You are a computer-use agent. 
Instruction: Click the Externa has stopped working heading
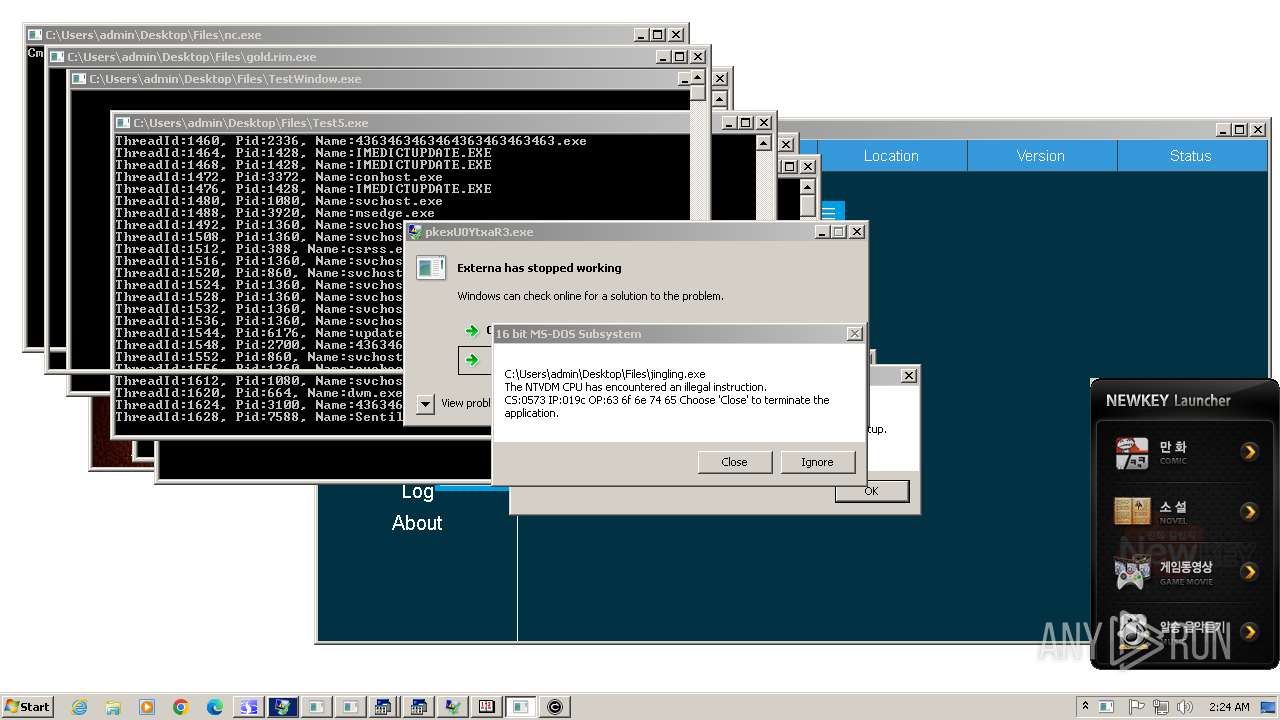tap(539, 268)
